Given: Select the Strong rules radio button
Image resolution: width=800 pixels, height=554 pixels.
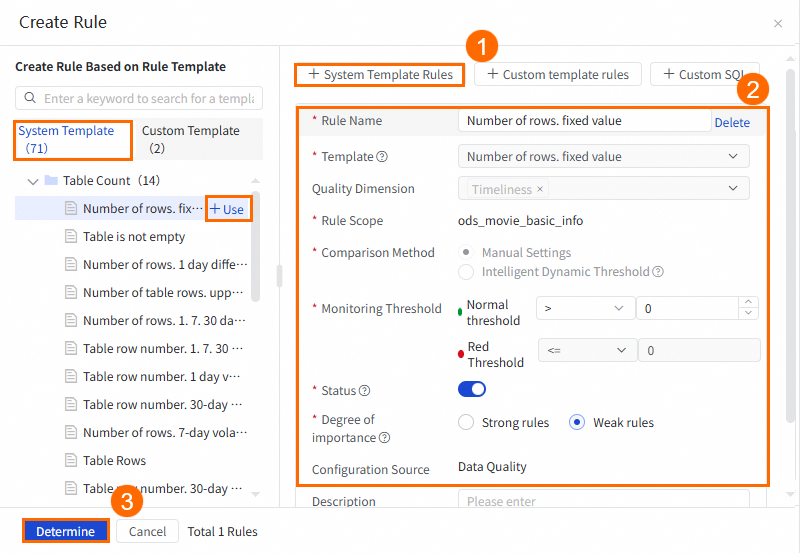Looking at the screenshot, I should (x=466, y=423).
